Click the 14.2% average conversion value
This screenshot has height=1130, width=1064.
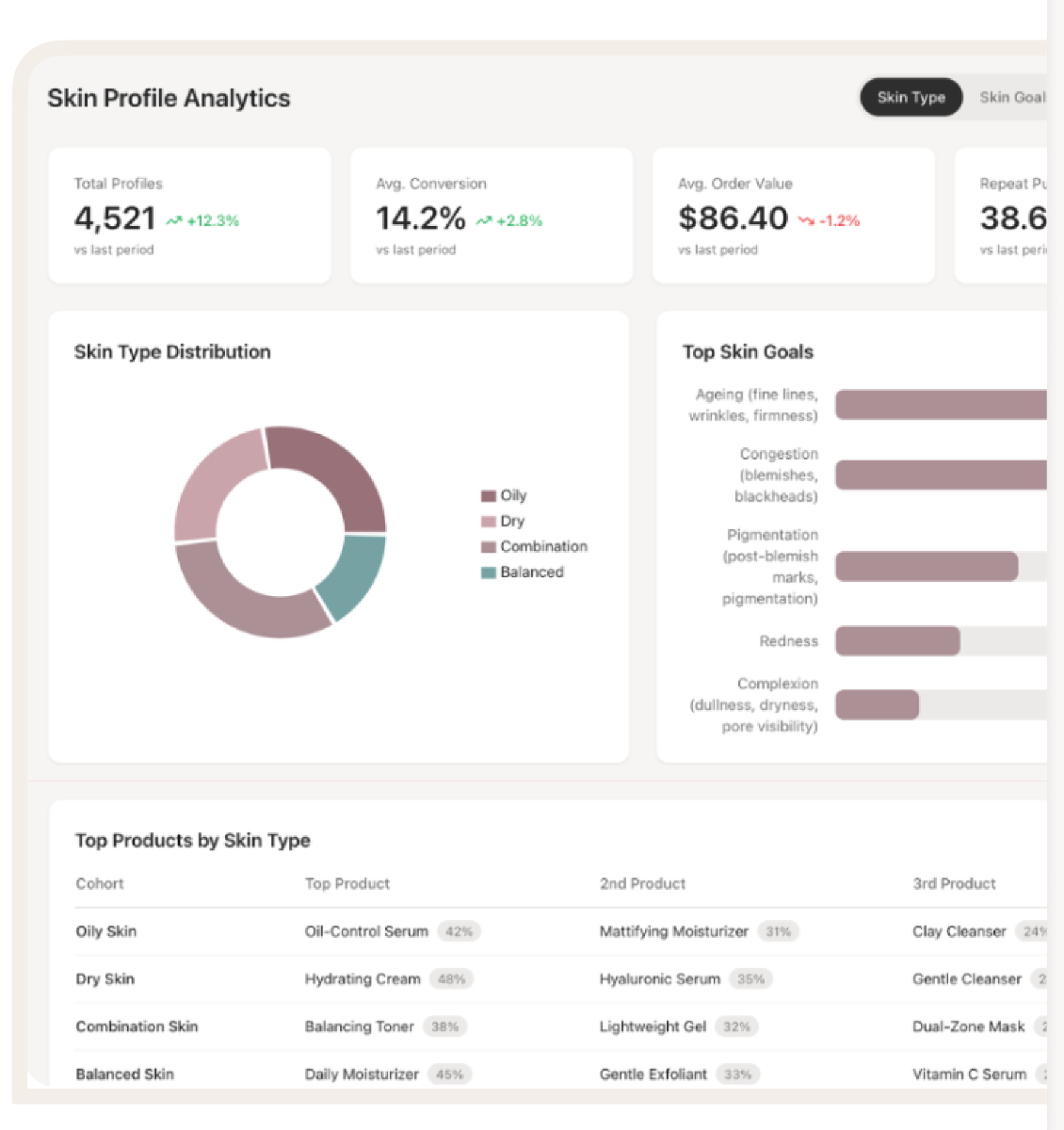(421, 218)
